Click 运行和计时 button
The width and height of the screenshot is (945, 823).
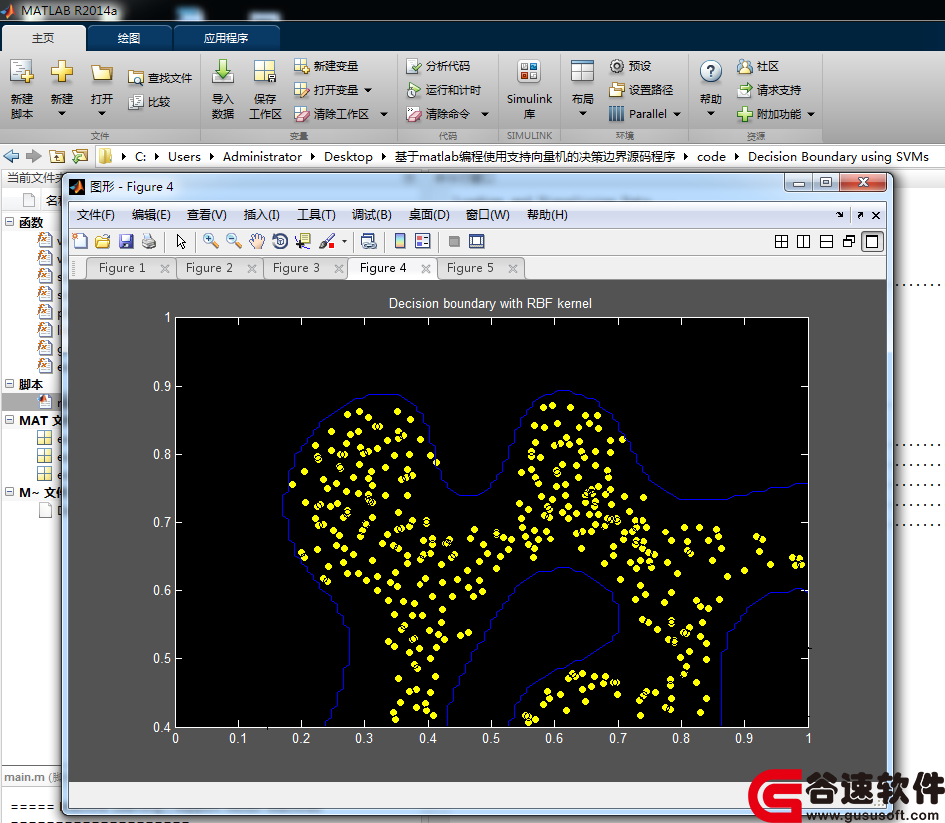[x=444, y=90]
